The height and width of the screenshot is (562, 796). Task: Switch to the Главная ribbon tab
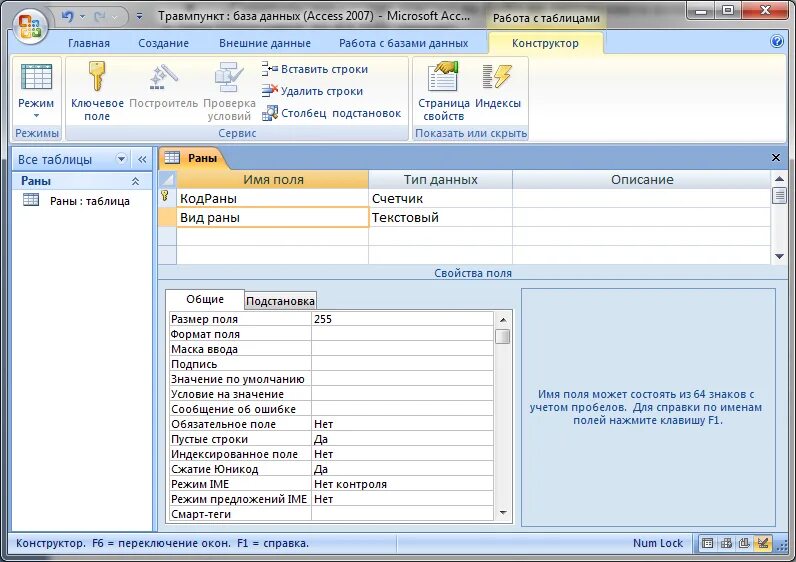(89, 43)
